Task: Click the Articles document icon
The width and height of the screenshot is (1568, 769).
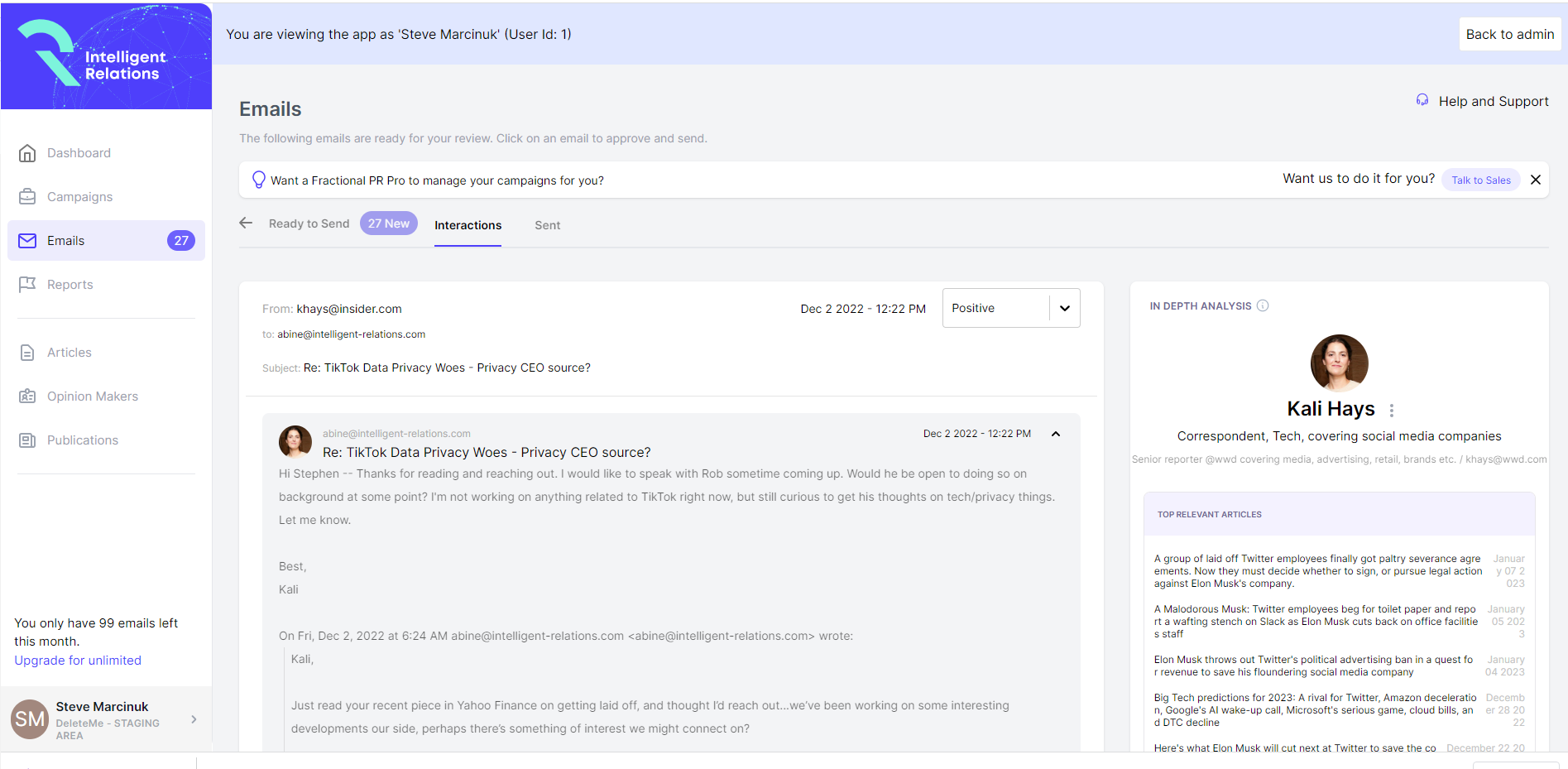Action: point(27,353)
